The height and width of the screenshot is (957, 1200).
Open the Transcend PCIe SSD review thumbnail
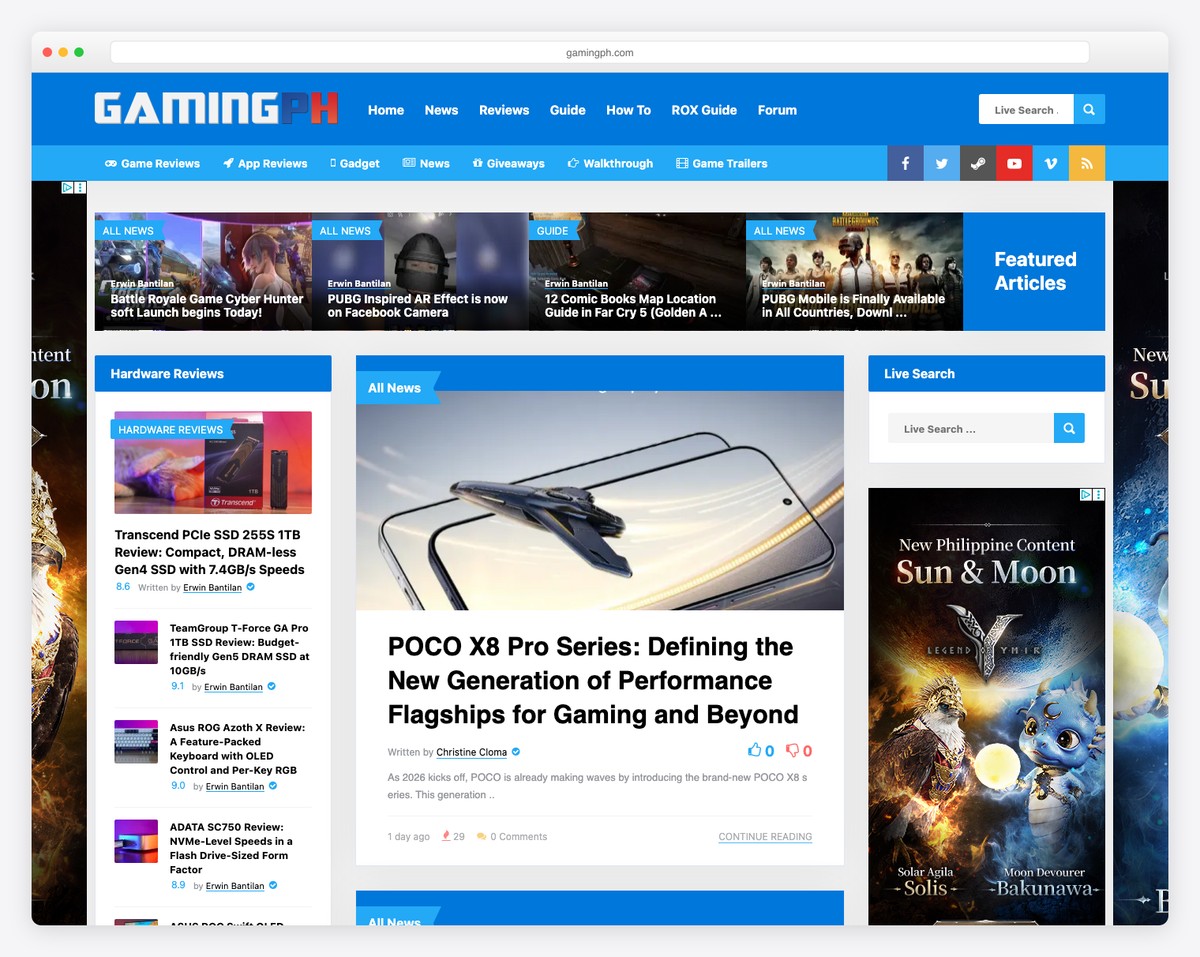tap(213, 462)
